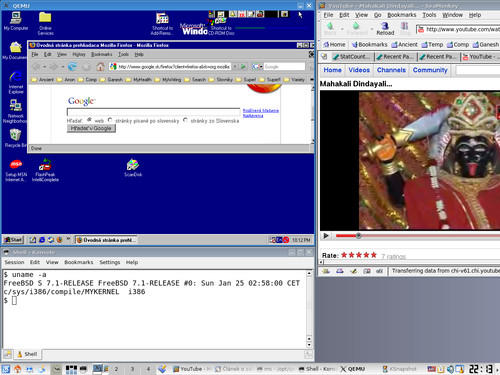Play the YouTube video

click(x=326, y=236)
